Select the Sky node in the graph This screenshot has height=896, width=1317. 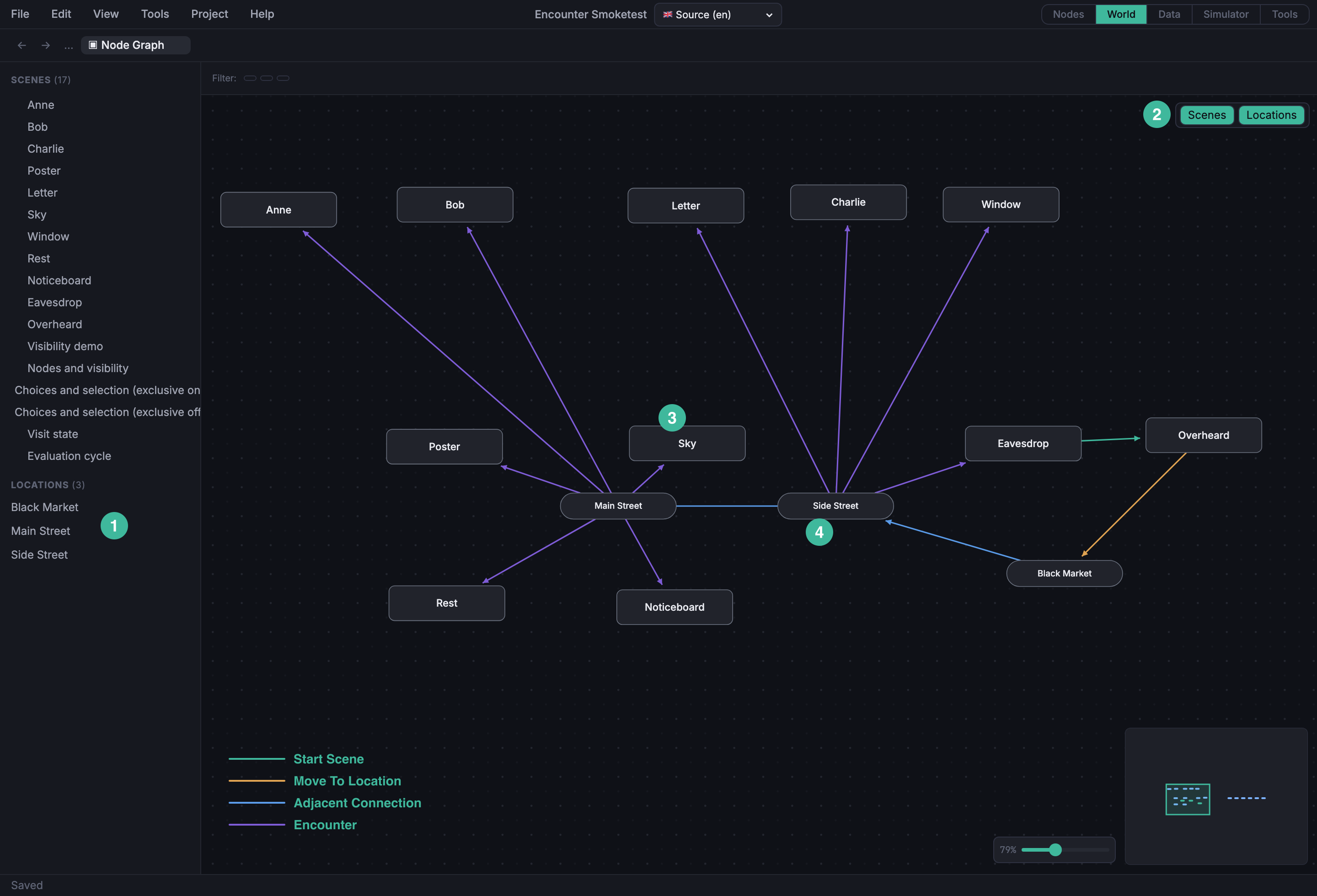(687, 443)
